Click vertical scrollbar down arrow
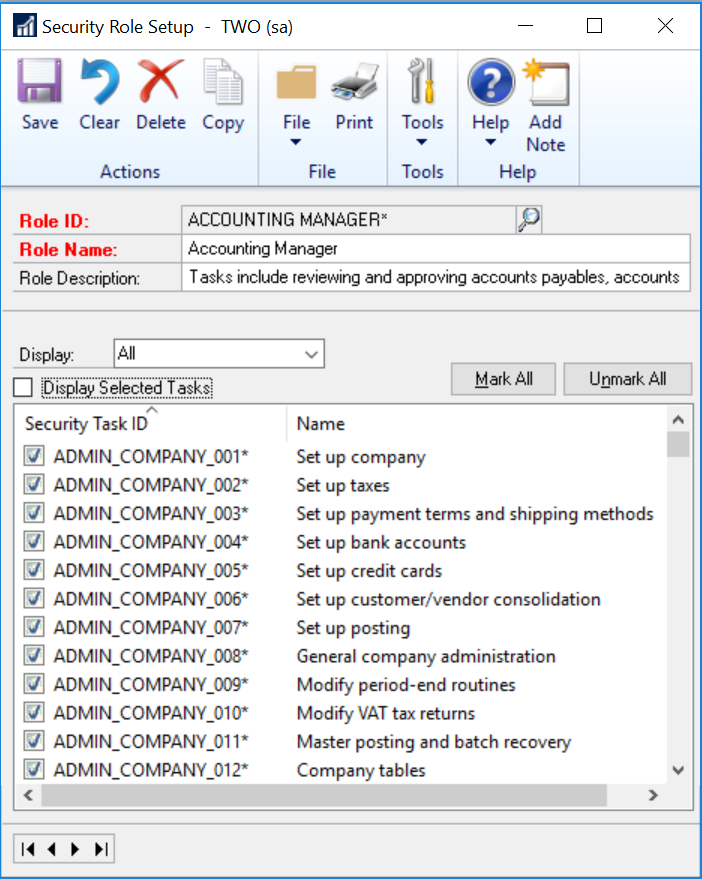 click(678, 770)
